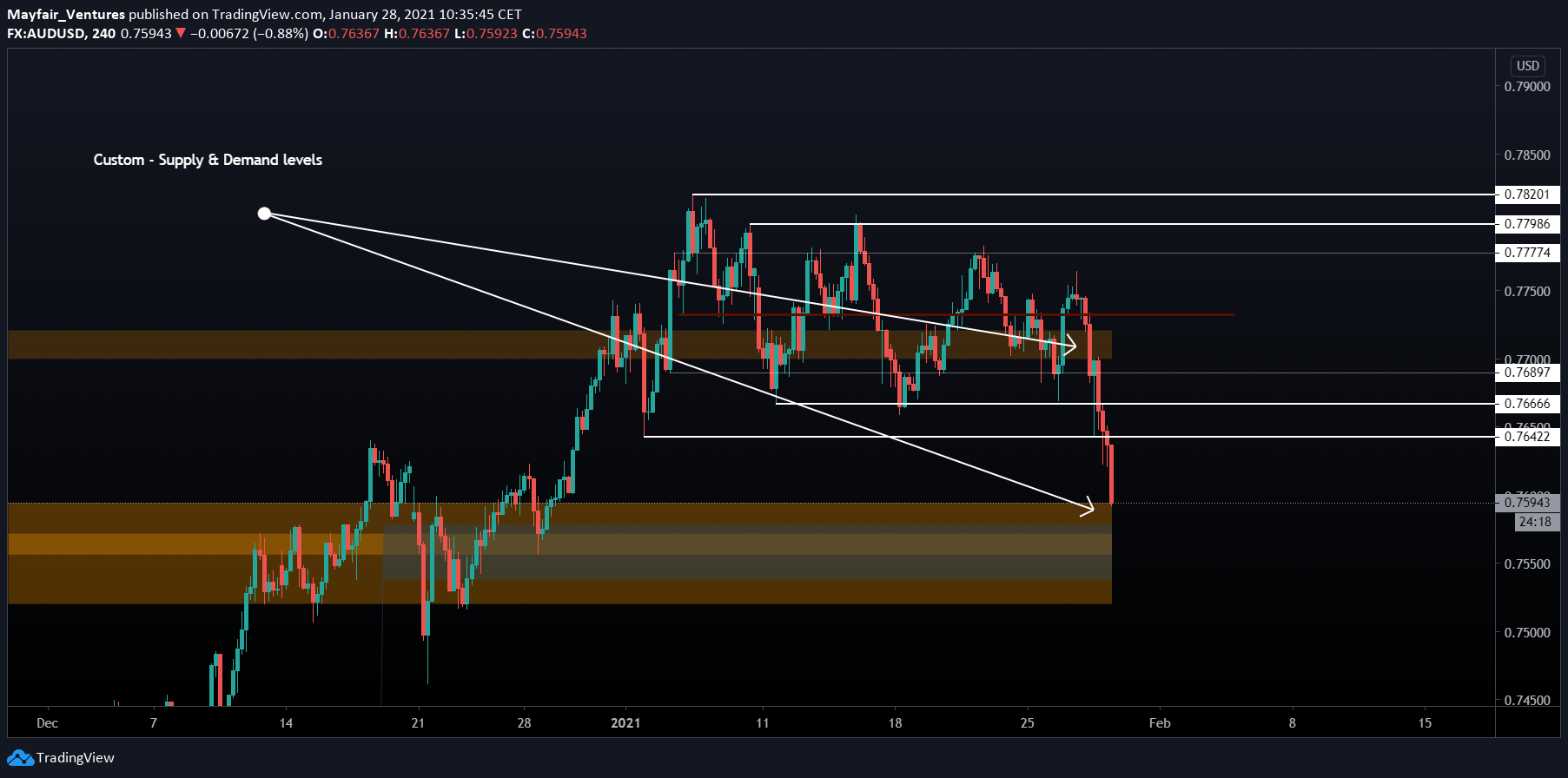Click the 11 date on the time axis
This screenshot has height=778, width=1568.
[762, 723]
